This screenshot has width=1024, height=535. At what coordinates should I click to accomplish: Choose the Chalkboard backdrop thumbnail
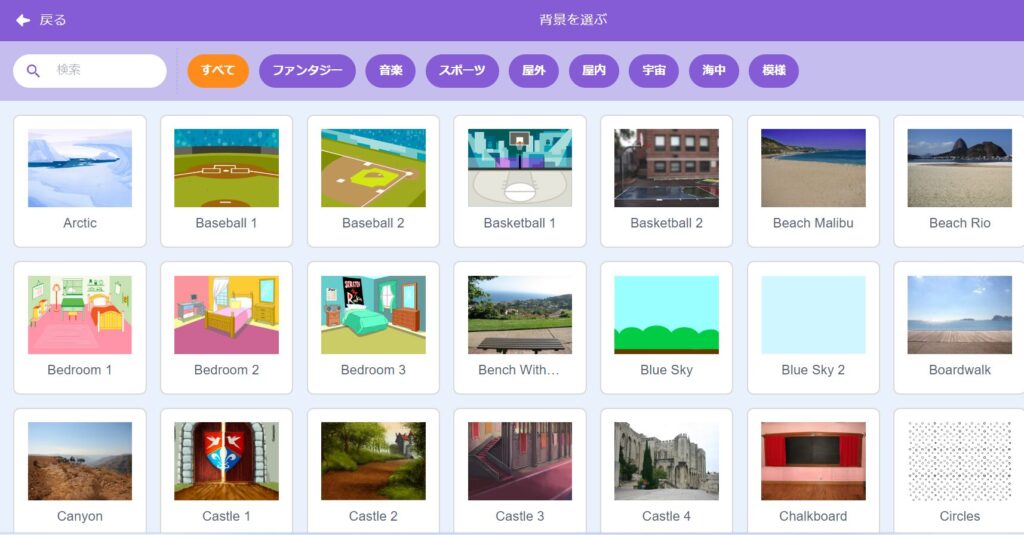[x=814, y=461]
